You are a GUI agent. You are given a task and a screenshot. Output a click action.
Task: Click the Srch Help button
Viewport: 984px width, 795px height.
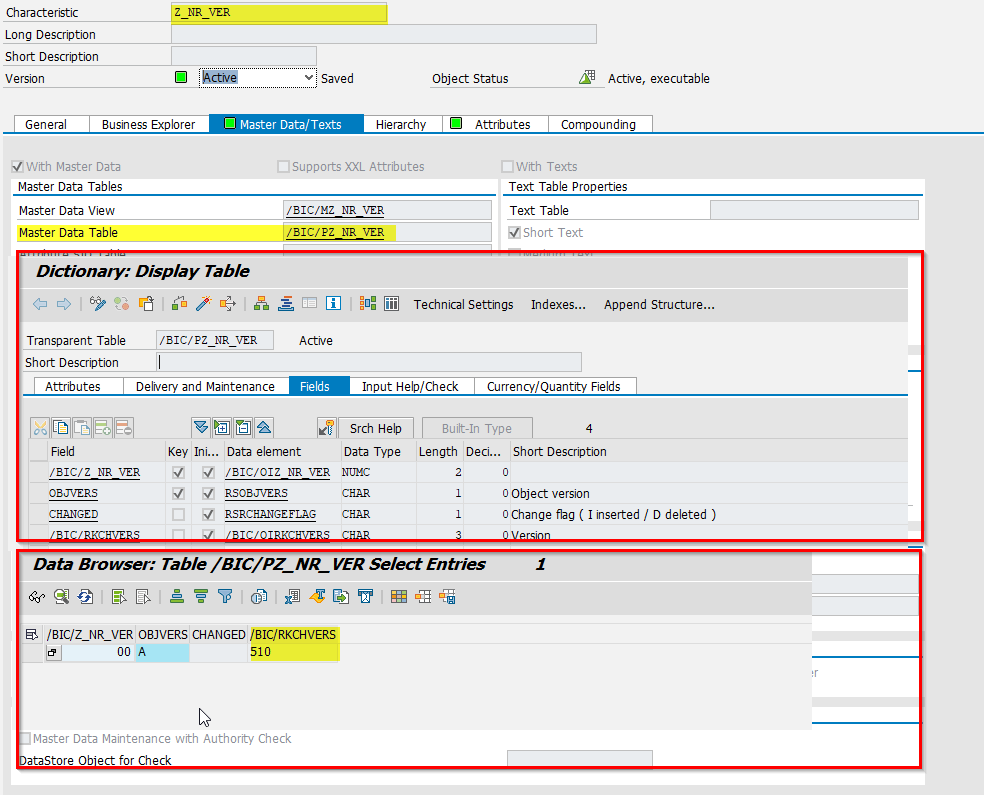coord(377,427)
